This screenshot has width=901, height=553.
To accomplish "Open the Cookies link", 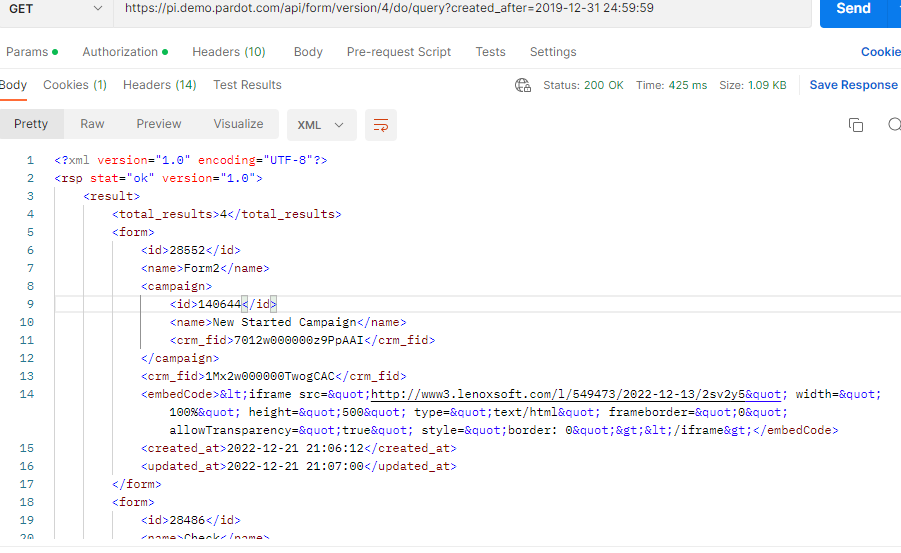I will (x=880, y=52).
